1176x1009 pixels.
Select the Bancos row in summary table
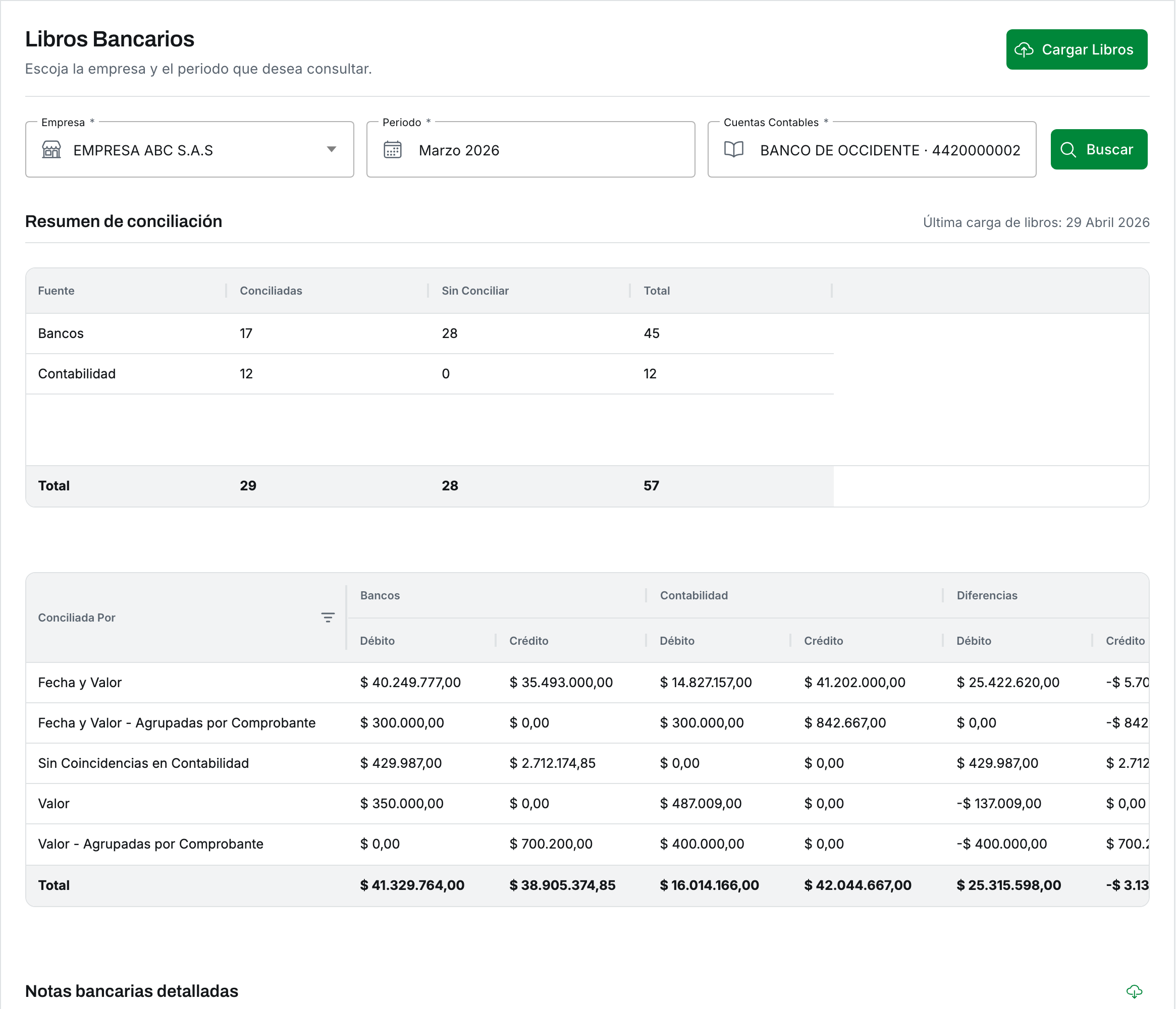tap(430, 333)
